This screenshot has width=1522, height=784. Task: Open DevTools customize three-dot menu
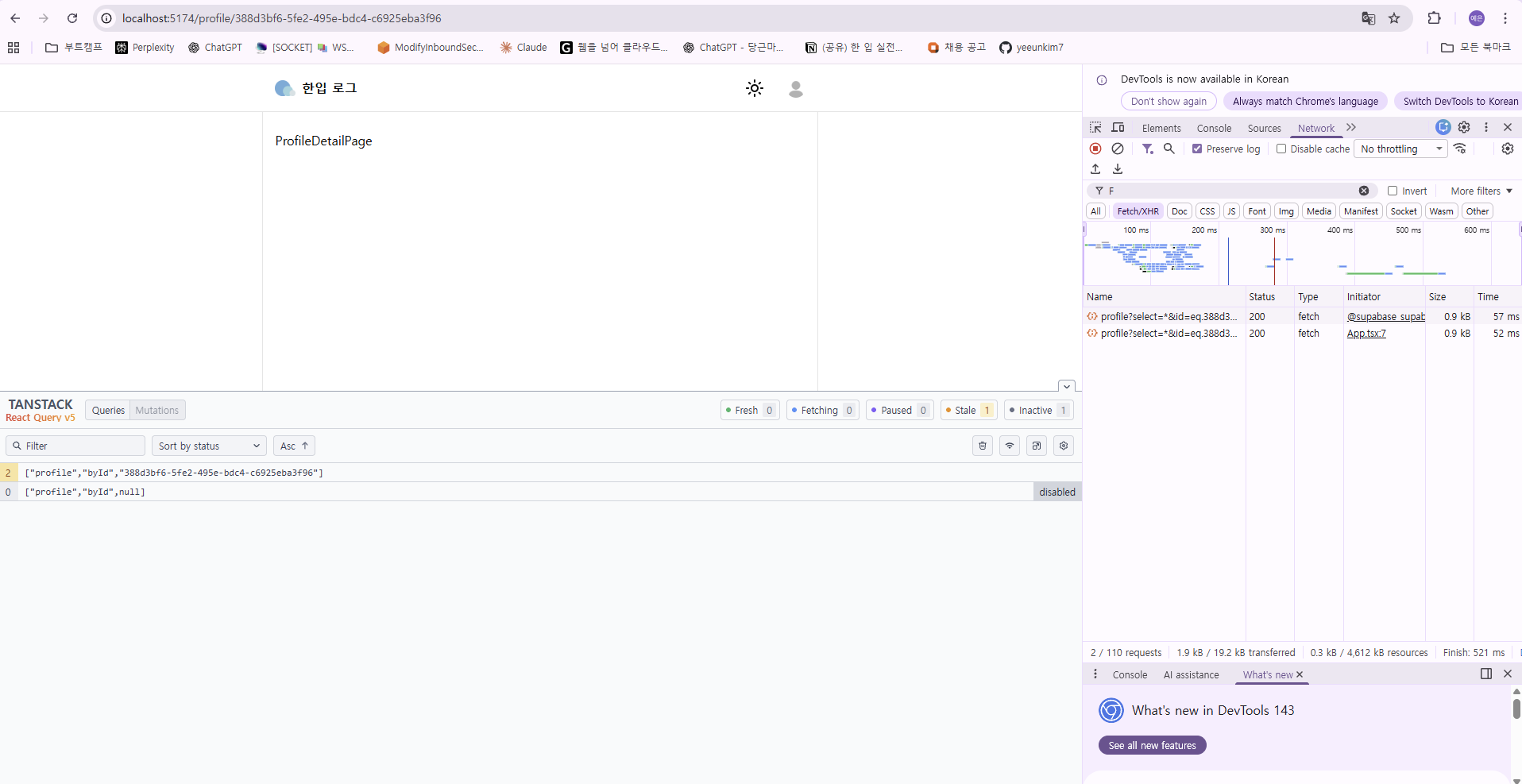coord(1486,127)
